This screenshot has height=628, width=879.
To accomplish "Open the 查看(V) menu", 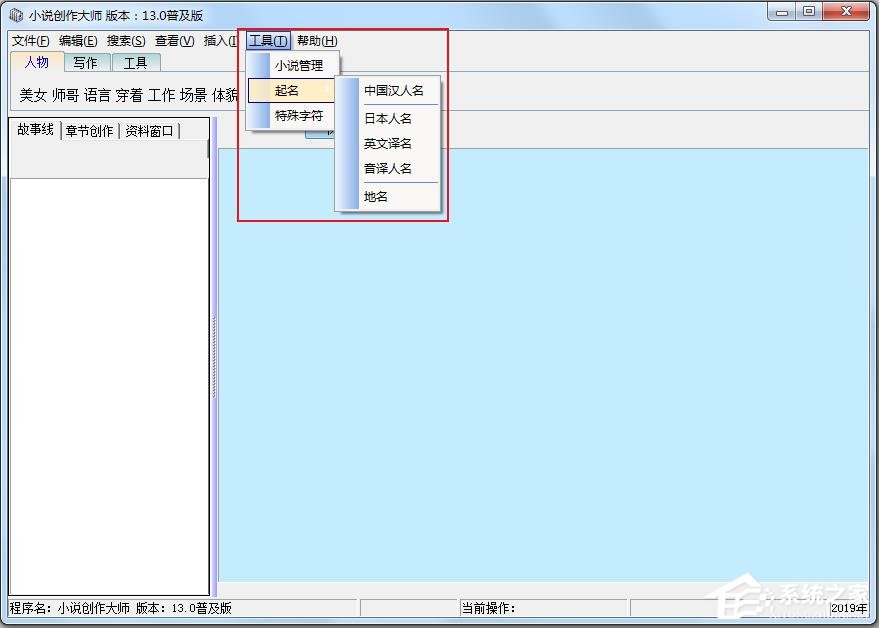I will point(174,41).
